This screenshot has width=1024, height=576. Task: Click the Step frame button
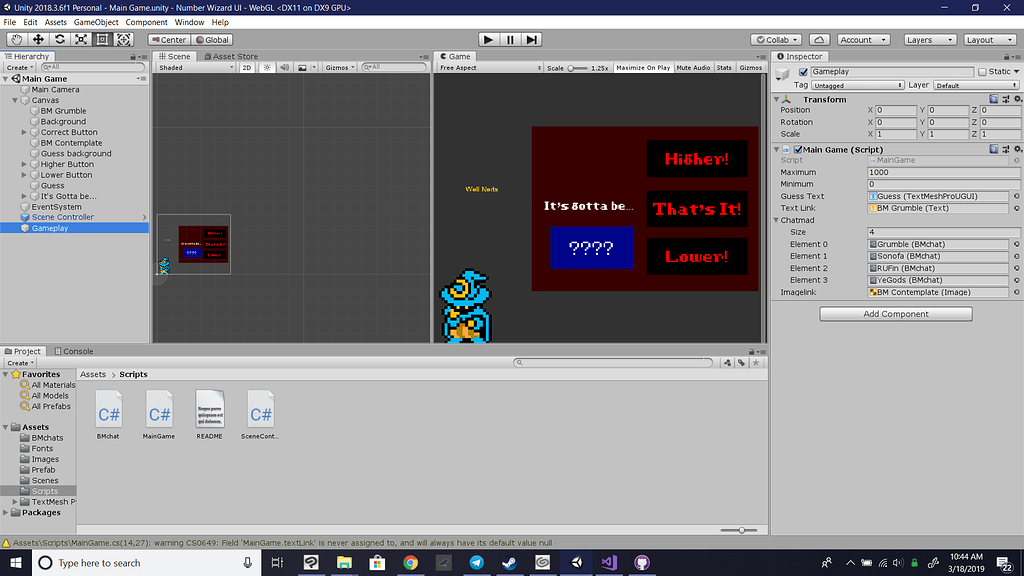point(532,39)
